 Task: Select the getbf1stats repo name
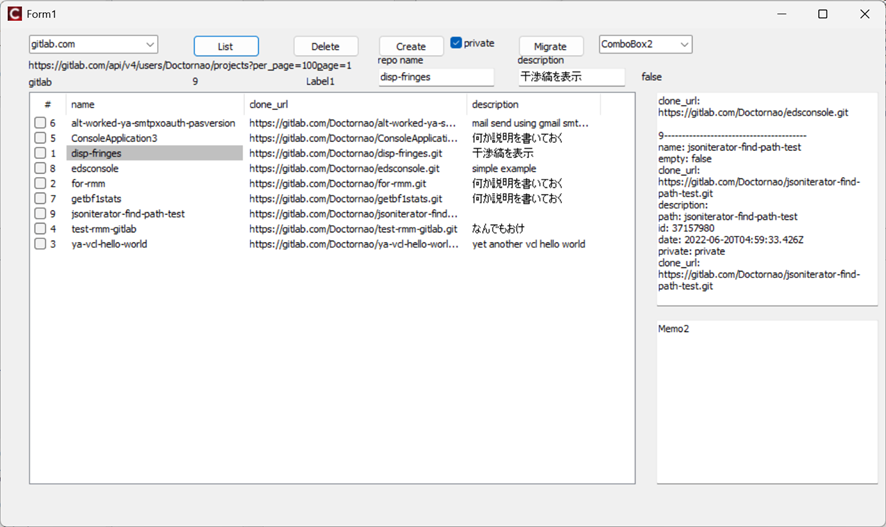click(x=96, y=198)
